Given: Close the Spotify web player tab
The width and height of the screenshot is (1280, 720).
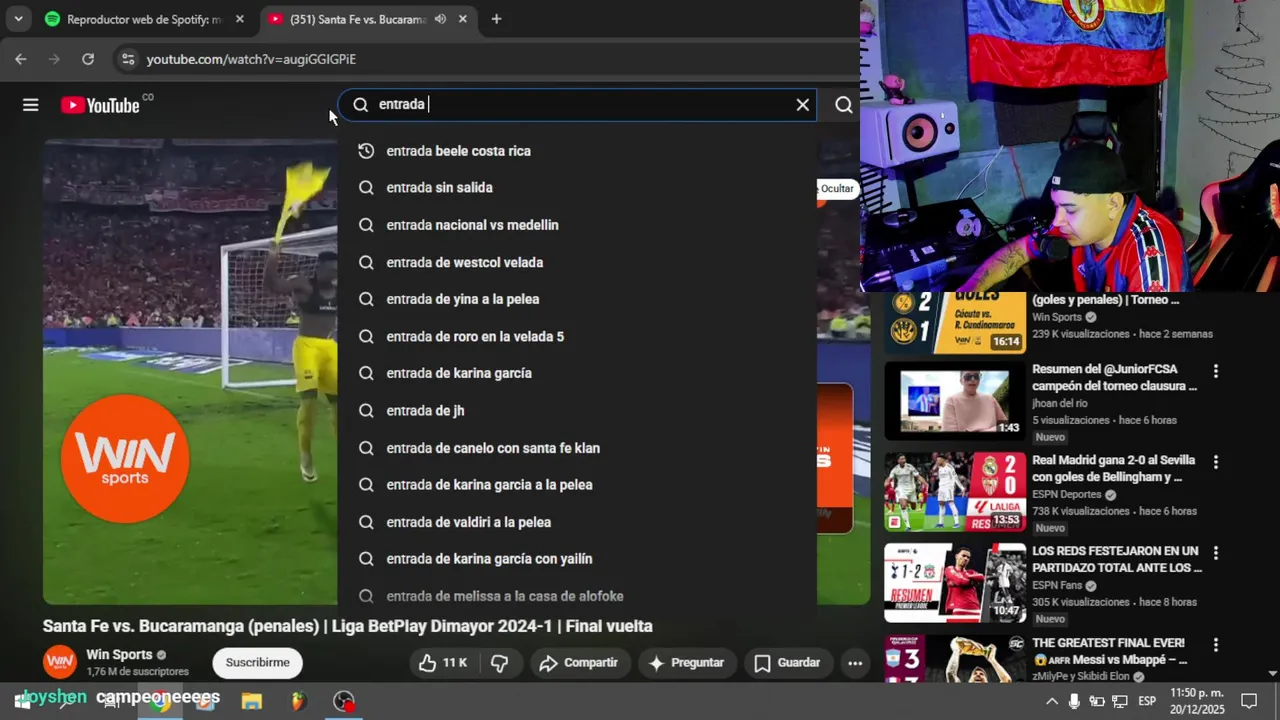Looking at the screenshot, I should [239, 19].
